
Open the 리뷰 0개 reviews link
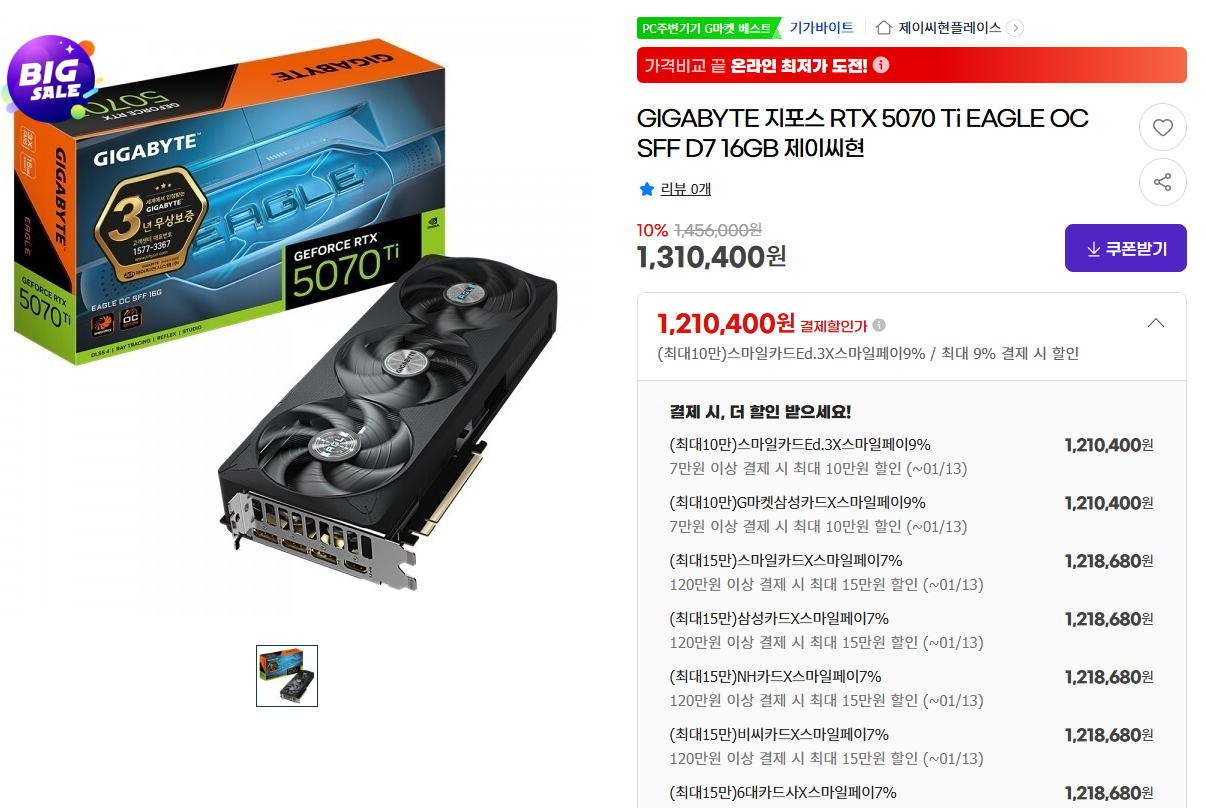pos(685,189)
